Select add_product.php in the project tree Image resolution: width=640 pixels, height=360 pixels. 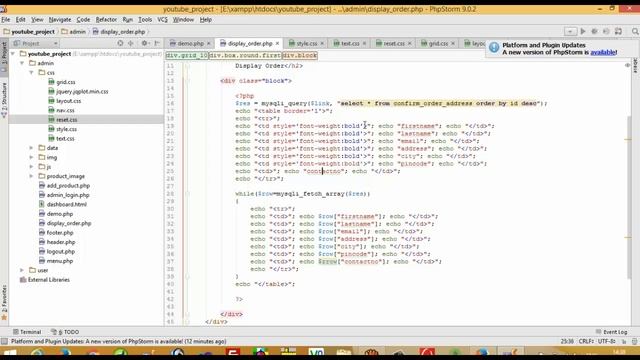[68, 186]
